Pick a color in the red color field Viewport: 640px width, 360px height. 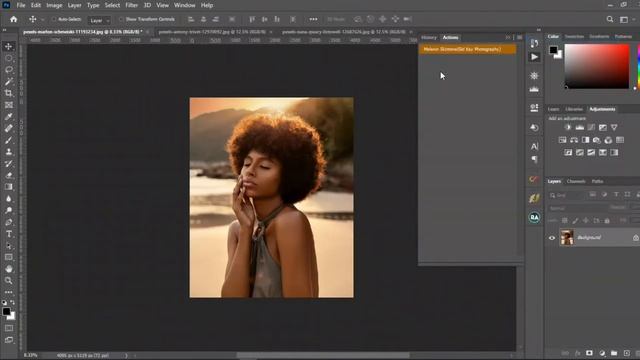point(597,66)
